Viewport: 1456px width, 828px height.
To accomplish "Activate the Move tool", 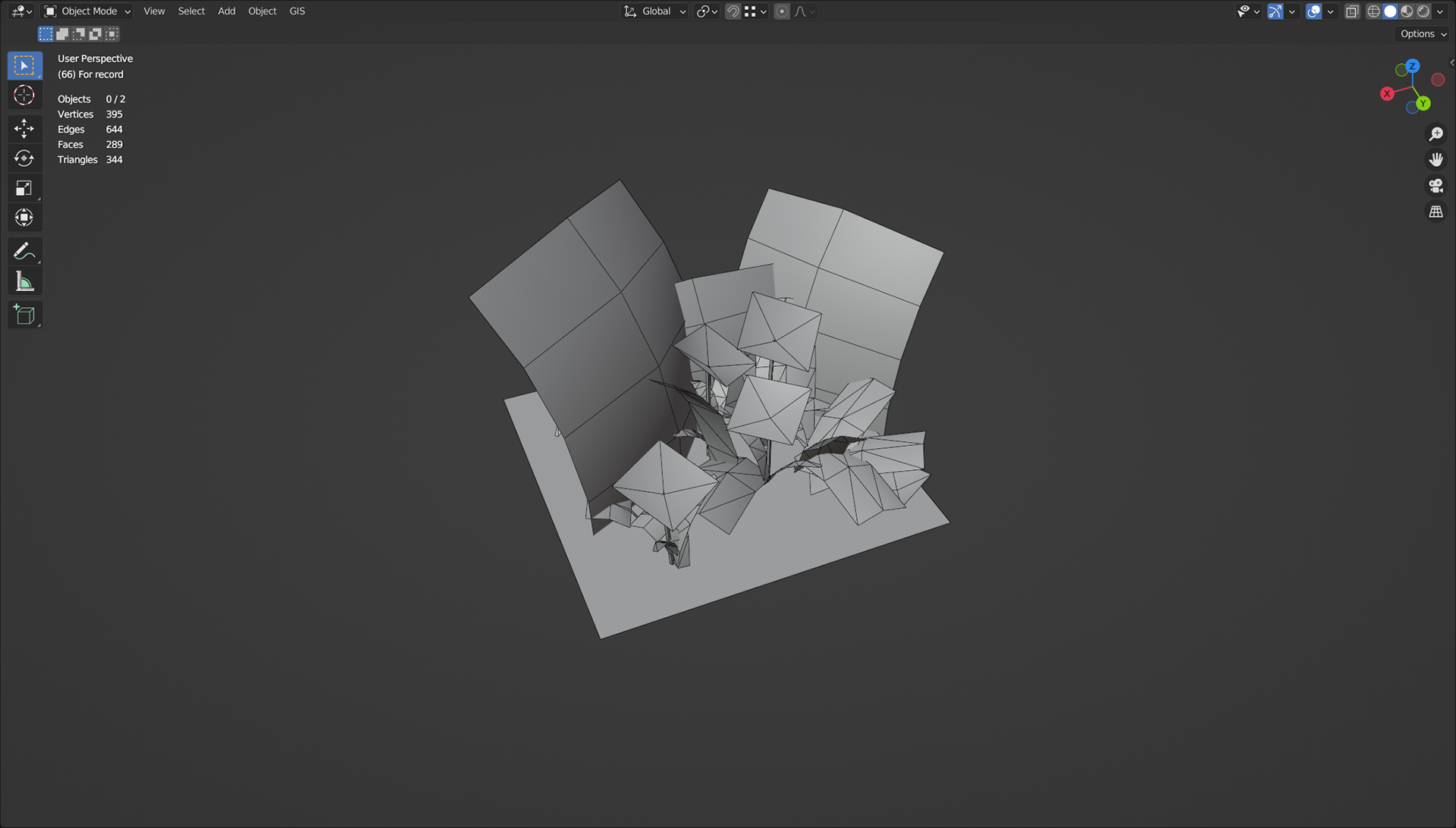I will 24,128.
